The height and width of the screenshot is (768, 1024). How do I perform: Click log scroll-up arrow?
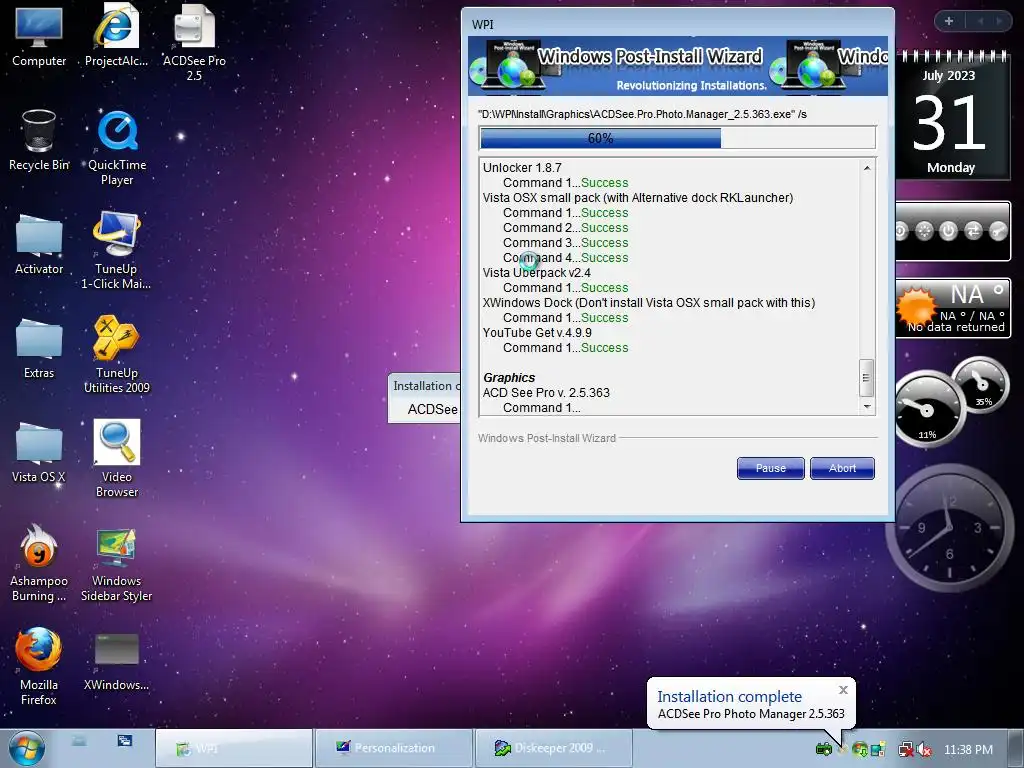(867, 168)
